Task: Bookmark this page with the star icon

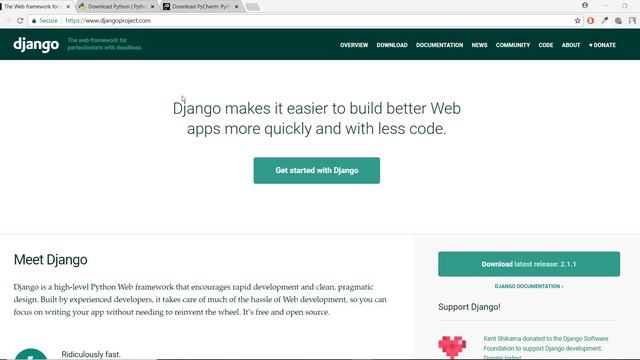Action: point(577,21)
